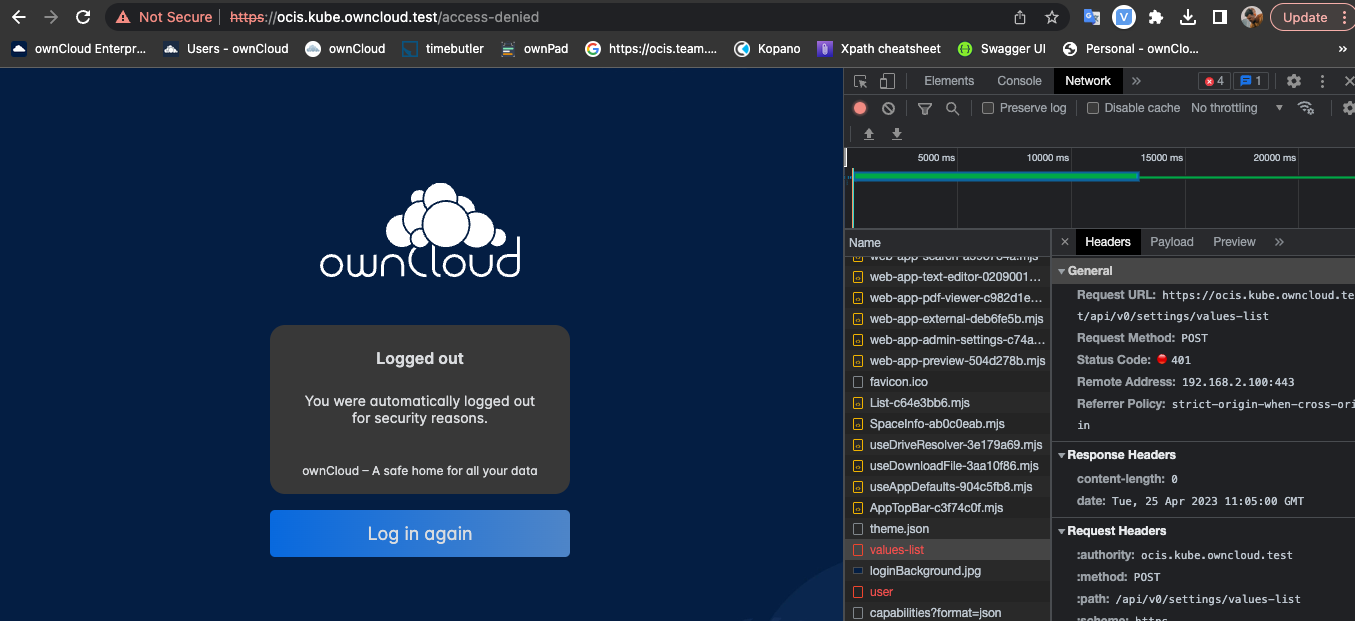
Task: Select the SpaceInfo-ab0c0eab.mjs request
Action: click(x=947, y=424)
